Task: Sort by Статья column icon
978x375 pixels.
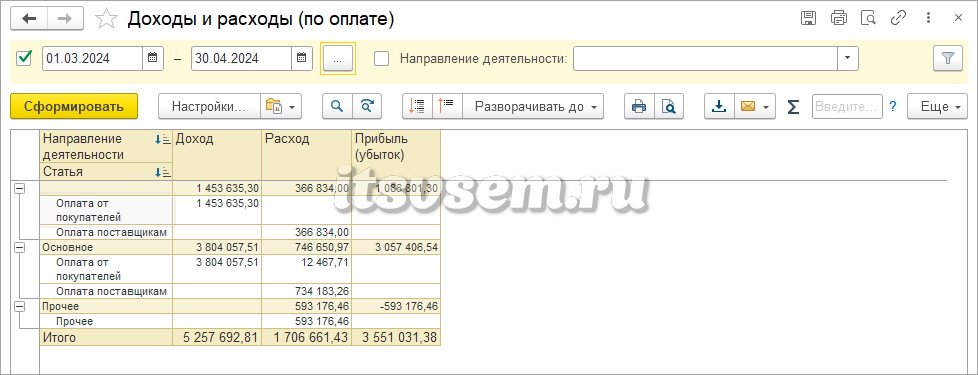Action: click(x=163, y=172)
